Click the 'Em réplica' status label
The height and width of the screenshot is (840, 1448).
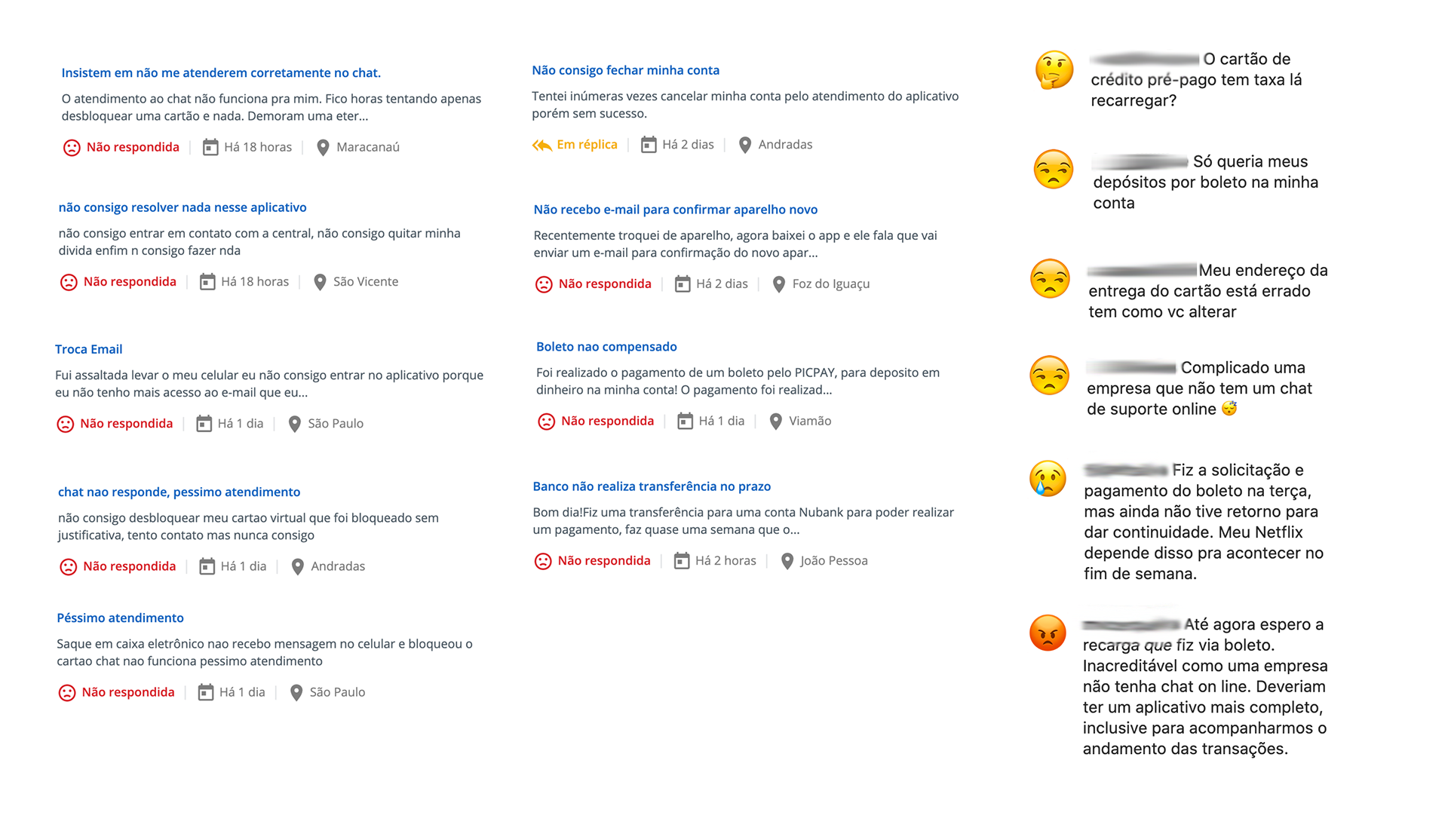click(587, 145)
